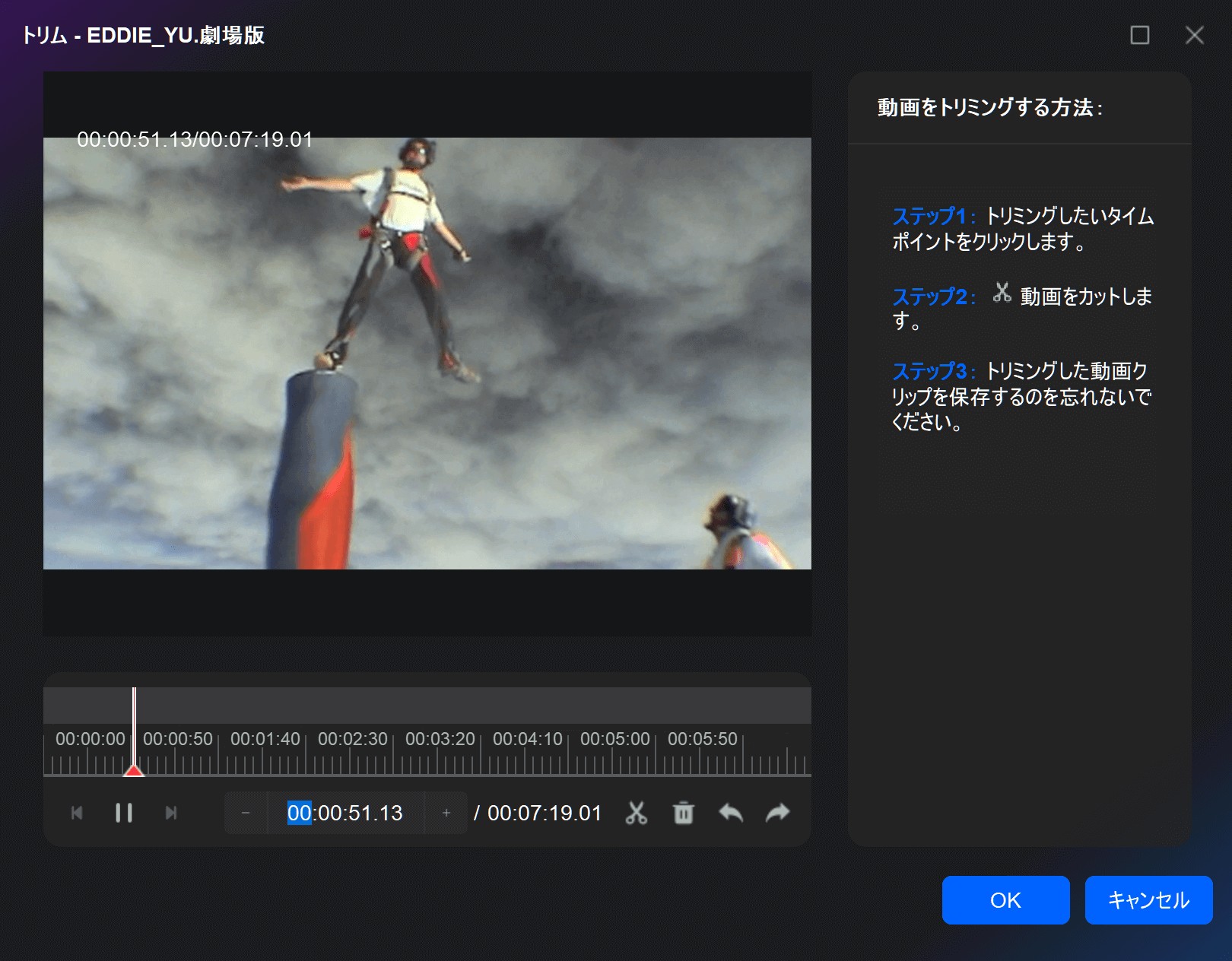The image size is (1232, 961).
Task: Maximize the trim dialog window
Action: [1139, 35]
